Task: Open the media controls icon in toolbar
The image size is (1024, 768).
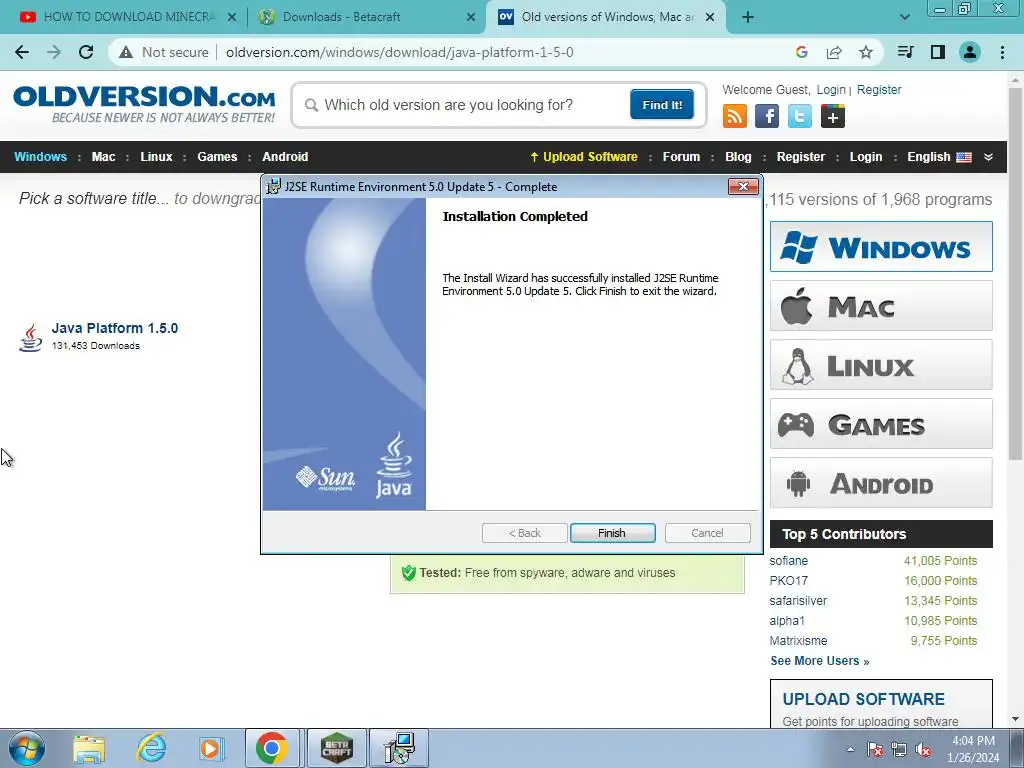Action: pos(905,52)
